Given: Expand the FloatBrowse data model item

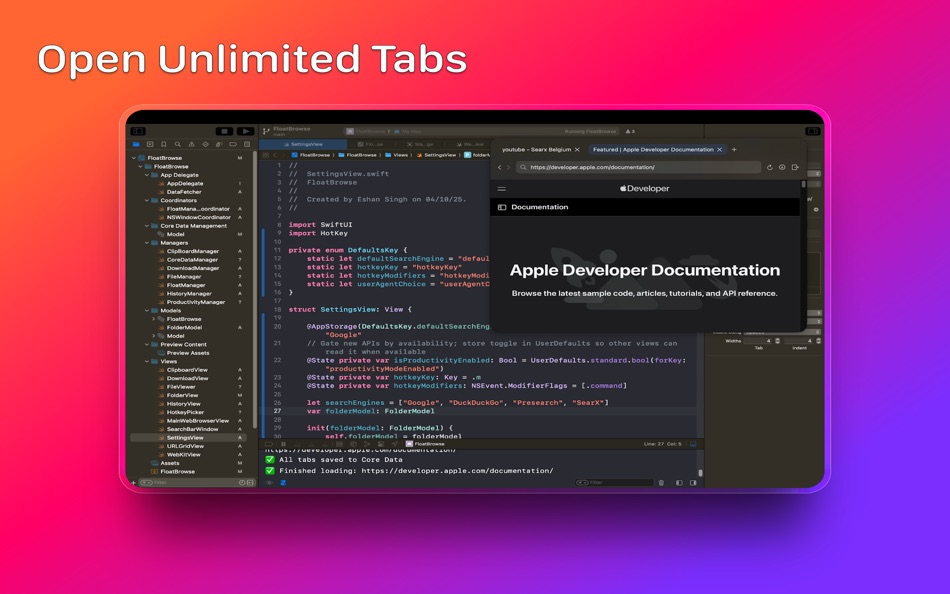Looking at the screenshot, I should coord(153,319).
